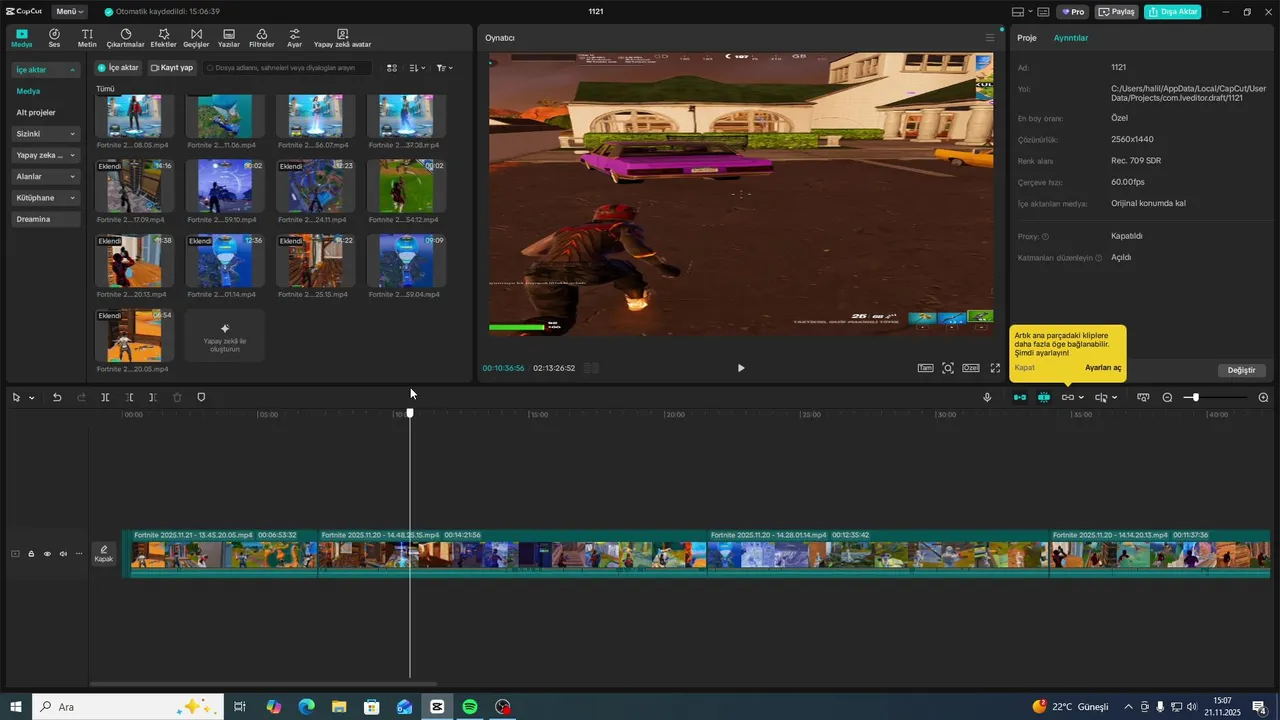Adjust the timeline zoom slider
Screen dimensions: 1280x720
tap(1195, 398)
